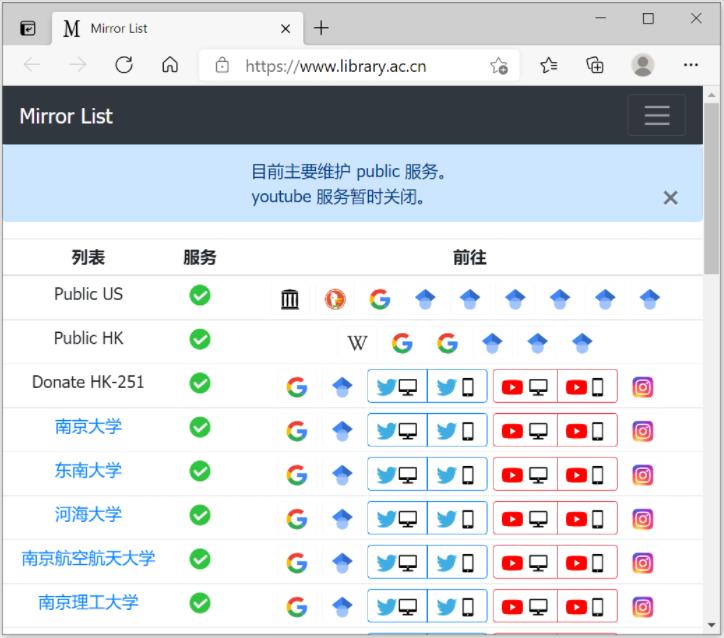Open YouTube desktop version in 南京理工大学 row
The width and height of the screenshot is (724, 638).
[x=525, y=607]
